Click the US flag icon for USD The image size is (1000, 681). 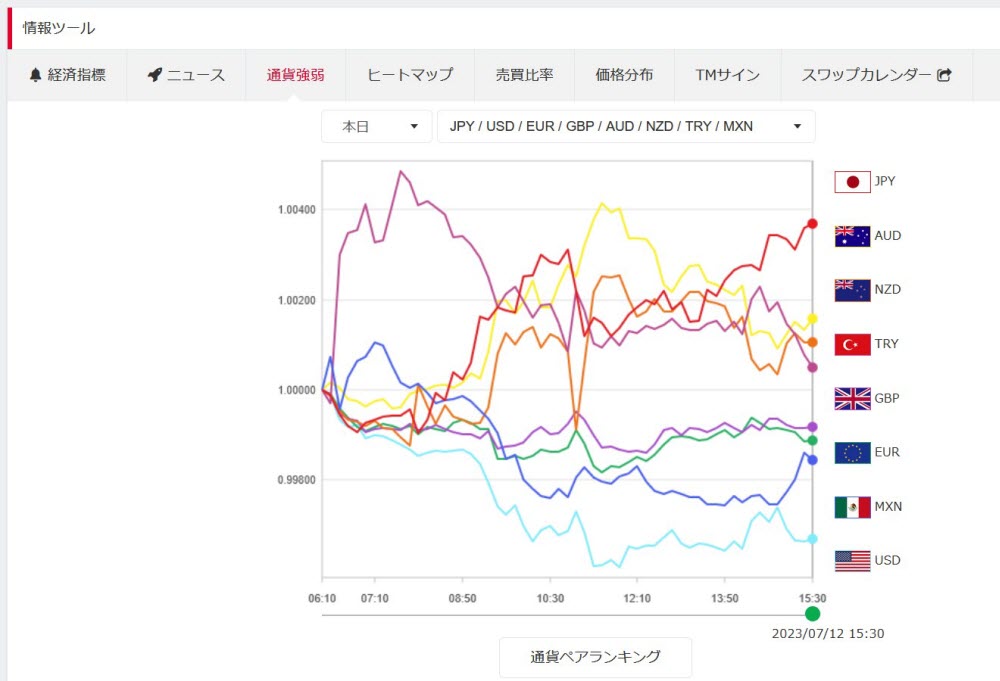[853, 561]
